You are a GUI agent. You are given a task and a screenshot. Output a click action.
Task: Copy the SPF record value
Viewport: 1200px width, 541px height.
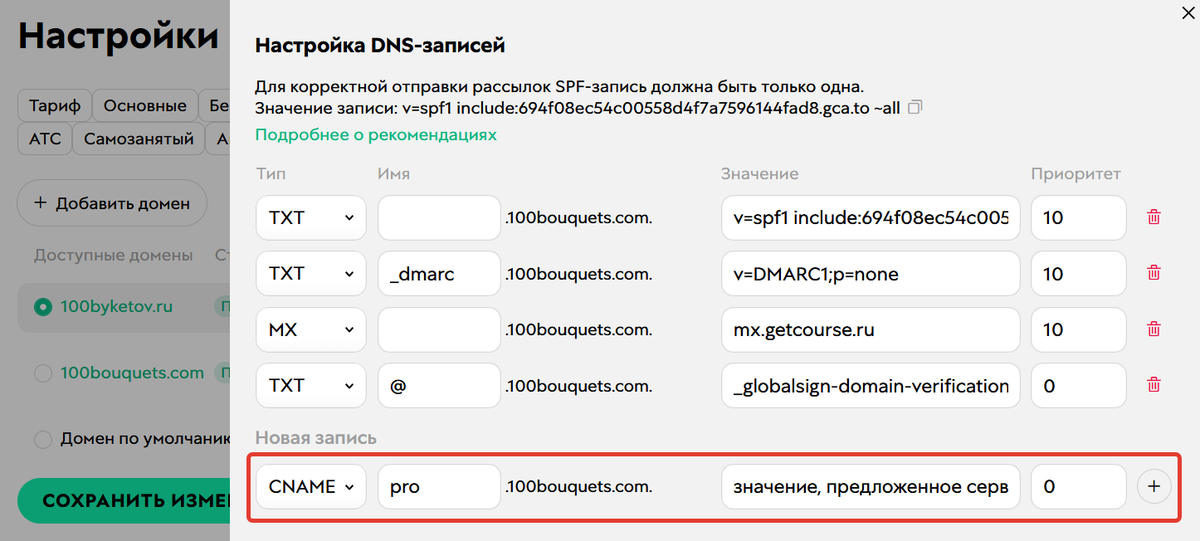pos(913,107)
